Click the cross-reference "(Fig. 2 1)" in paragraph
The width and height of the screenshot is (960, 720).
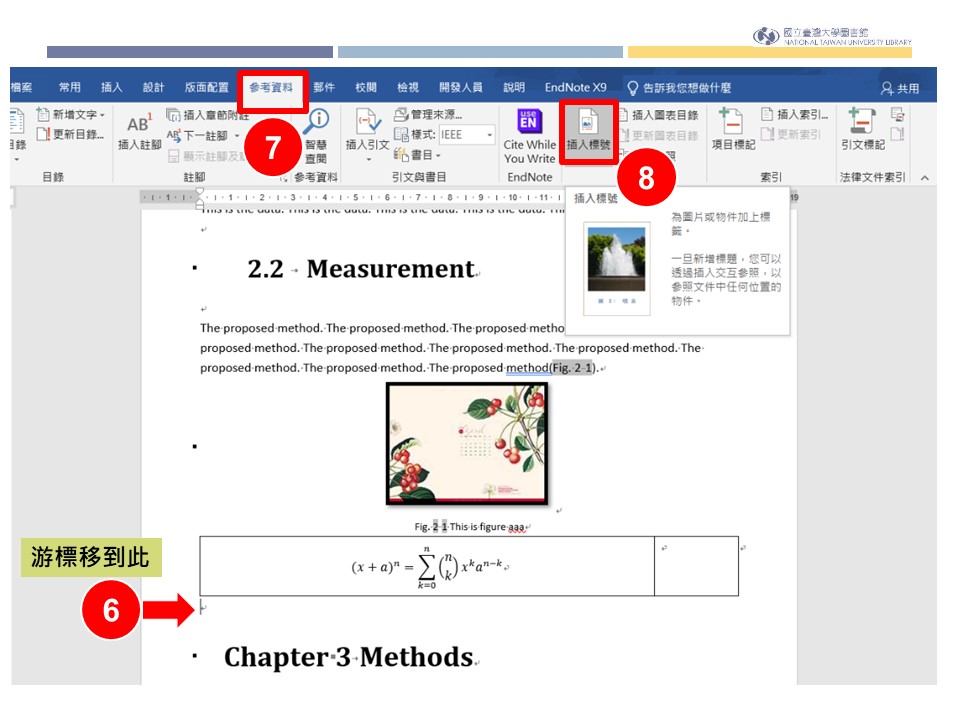(573, 368)
